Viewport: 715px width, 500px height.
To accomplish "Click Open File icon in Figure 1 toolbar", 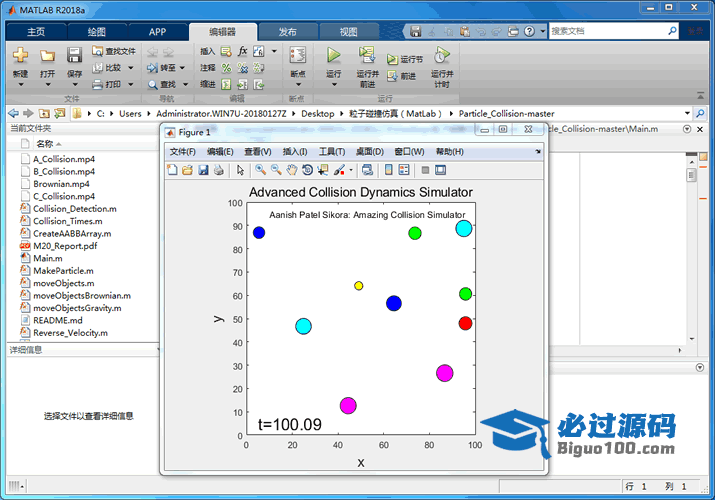I will click(x=187, y=170).
